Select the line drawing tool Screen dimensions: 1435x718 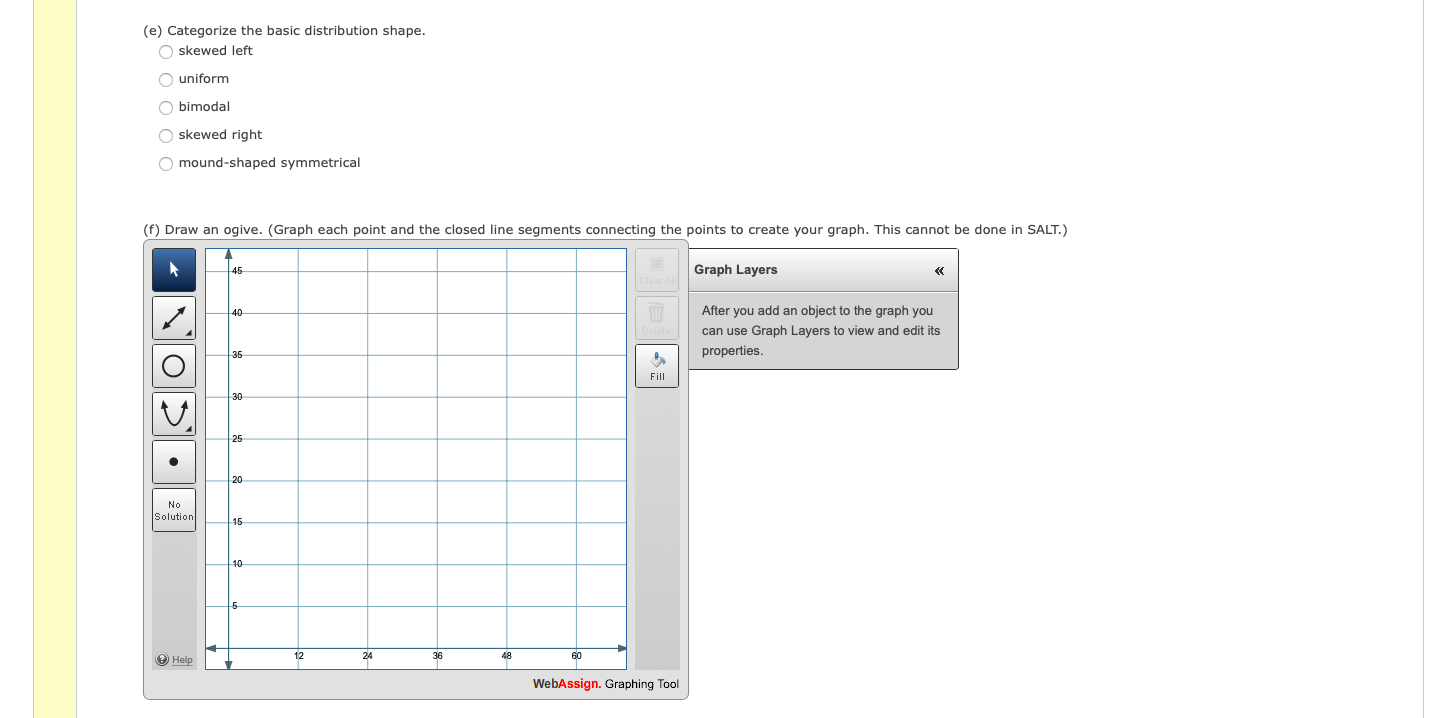(173, 317)
